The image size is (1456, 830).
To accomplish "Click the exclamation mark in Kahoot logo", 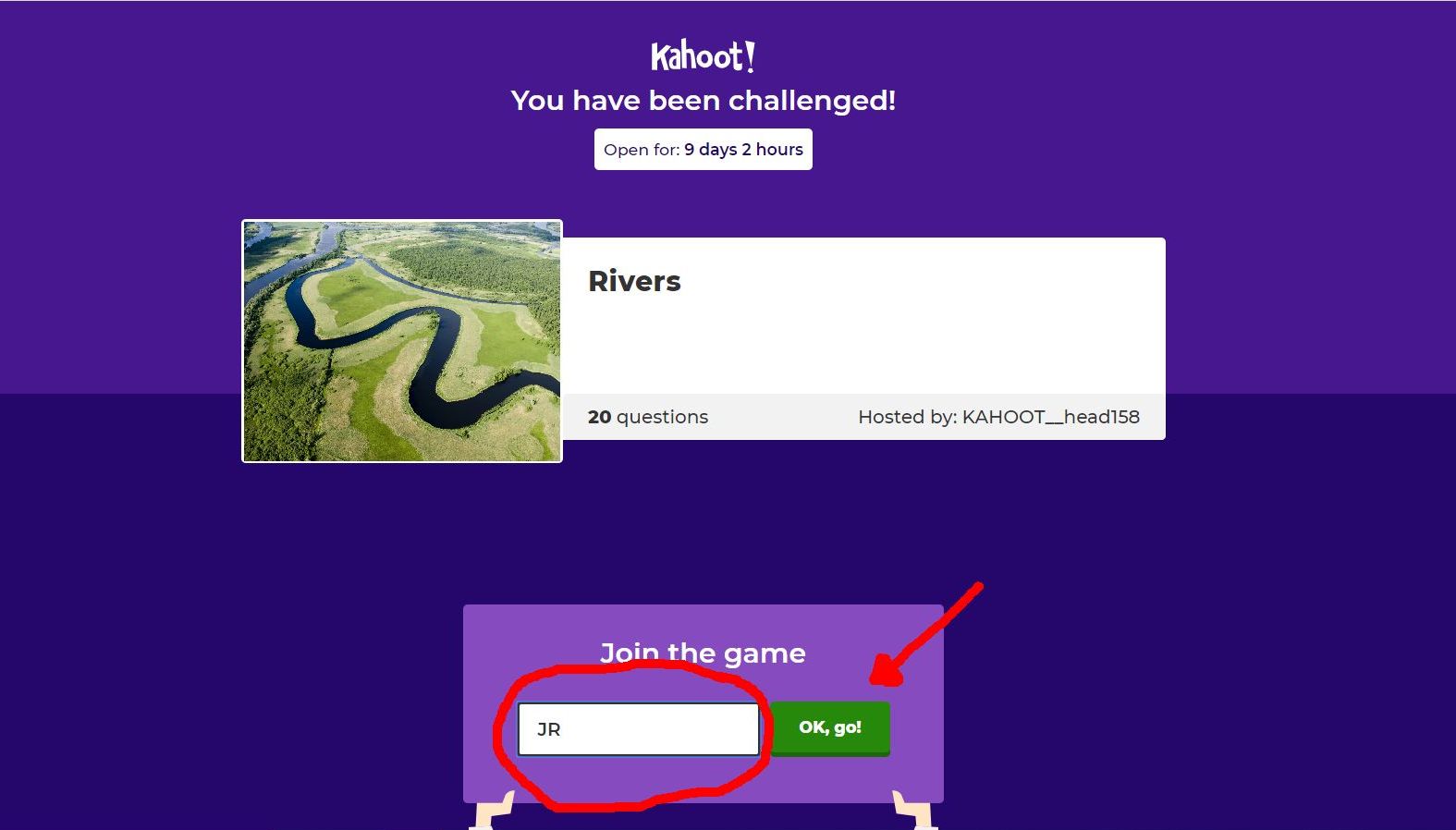I will coord(750,56).
